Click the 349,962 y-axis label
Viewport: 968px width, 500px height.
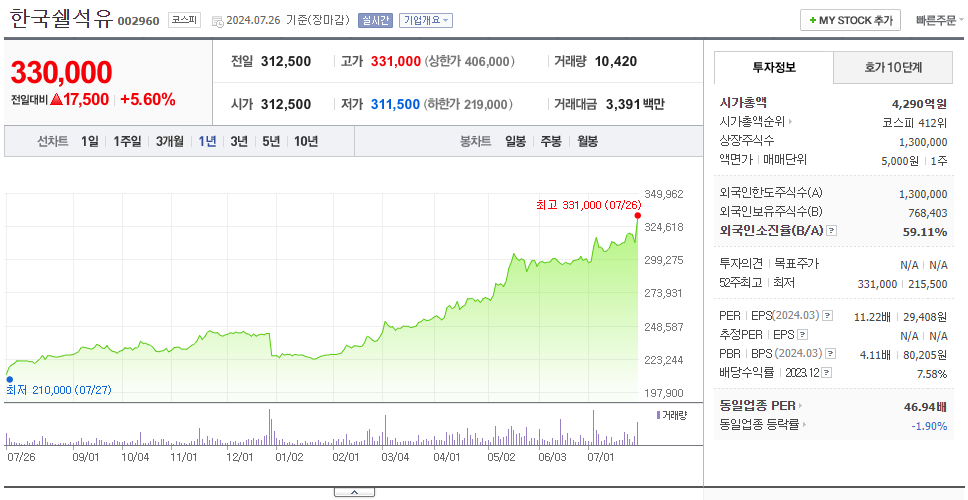664,194
